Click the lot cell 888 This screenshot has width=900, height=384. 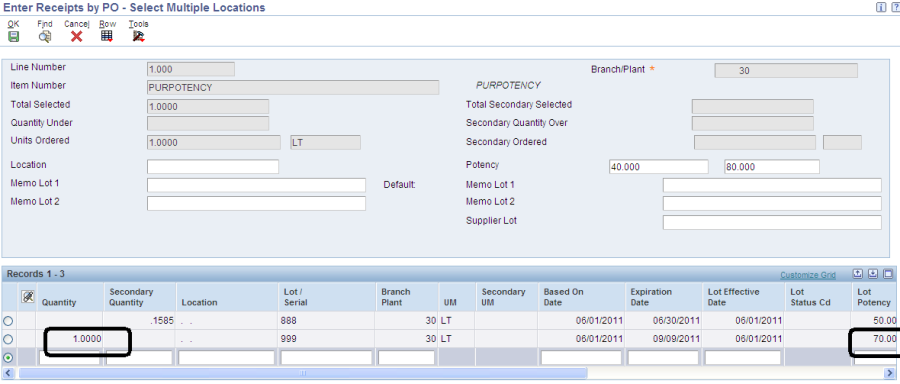(327, 321)
